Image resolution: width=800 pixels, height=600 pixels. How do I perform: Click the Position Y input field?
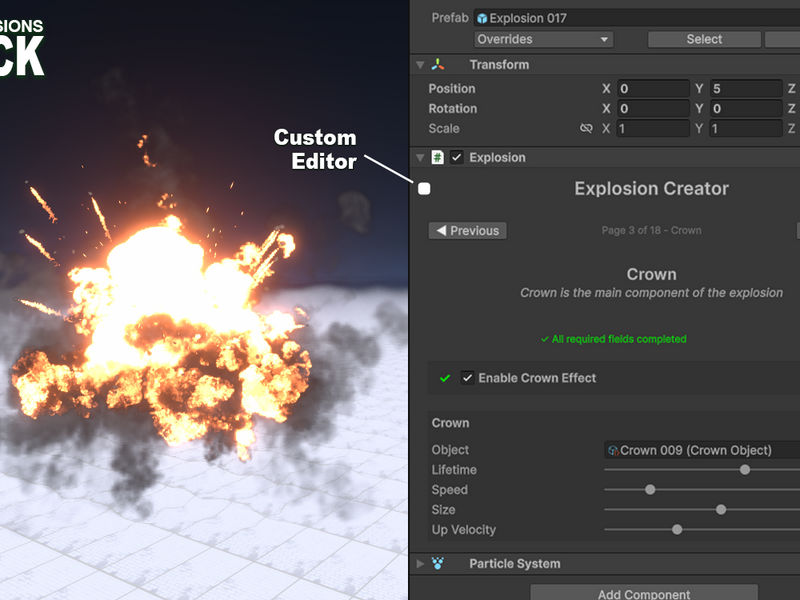[x=746, y=88]
